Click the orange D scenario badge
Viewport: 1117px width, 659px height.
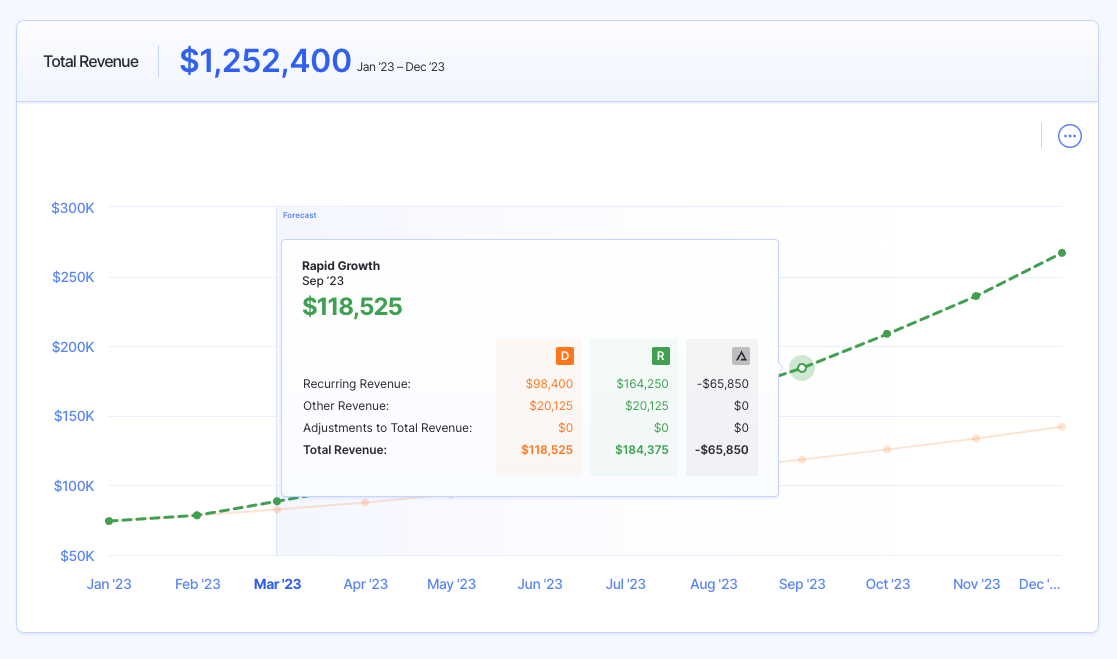(x=565, y=355)
